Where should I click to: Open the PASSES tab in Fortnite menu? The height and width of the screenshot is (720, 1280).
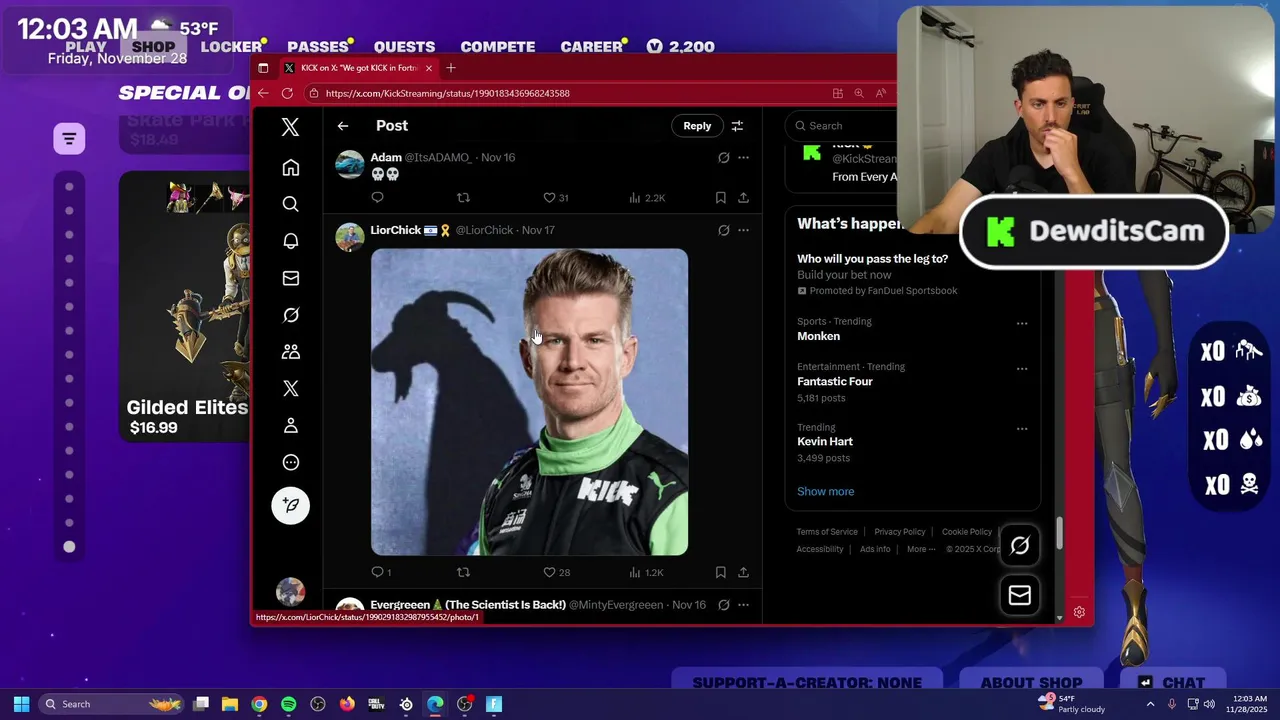pyautogui.click(x=318, y=47)
